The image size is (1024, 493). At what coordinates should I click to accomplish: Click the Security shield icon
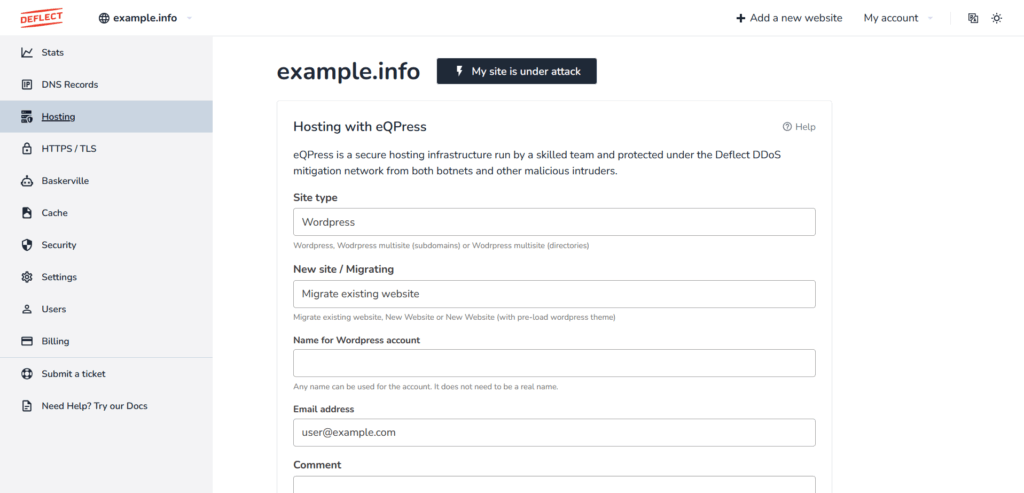pos(27,245)
